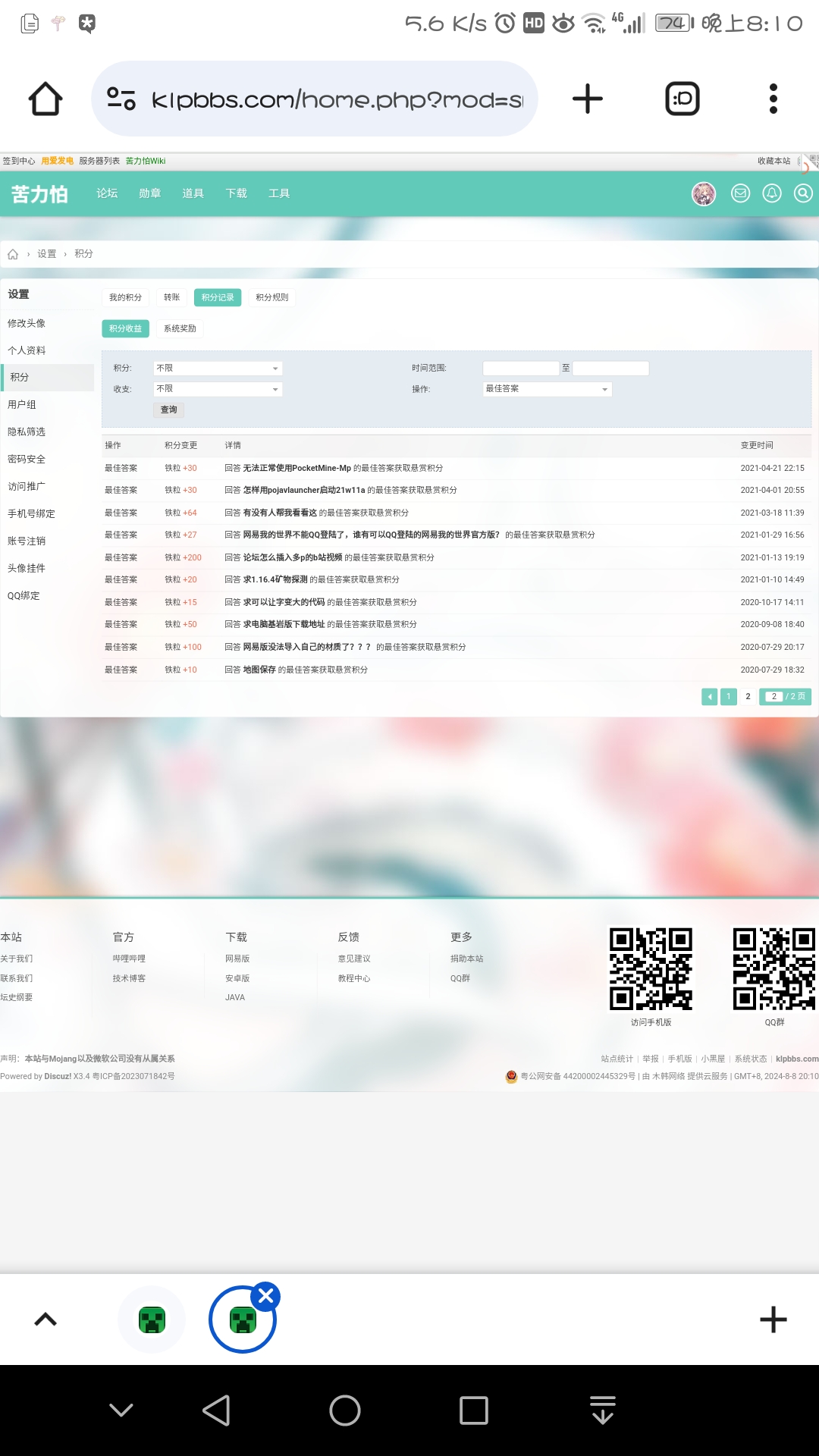
Task: Open the 收支 dropdown
Action: point(218,389)
